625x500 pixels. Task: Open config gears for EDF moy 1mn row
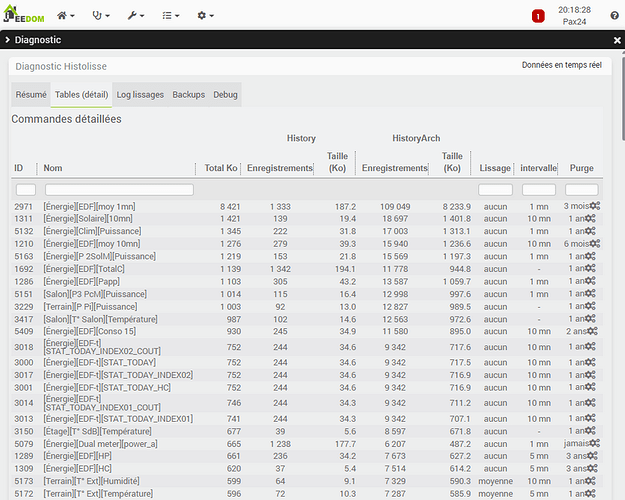pyautogui.click(x=594, y=205)
